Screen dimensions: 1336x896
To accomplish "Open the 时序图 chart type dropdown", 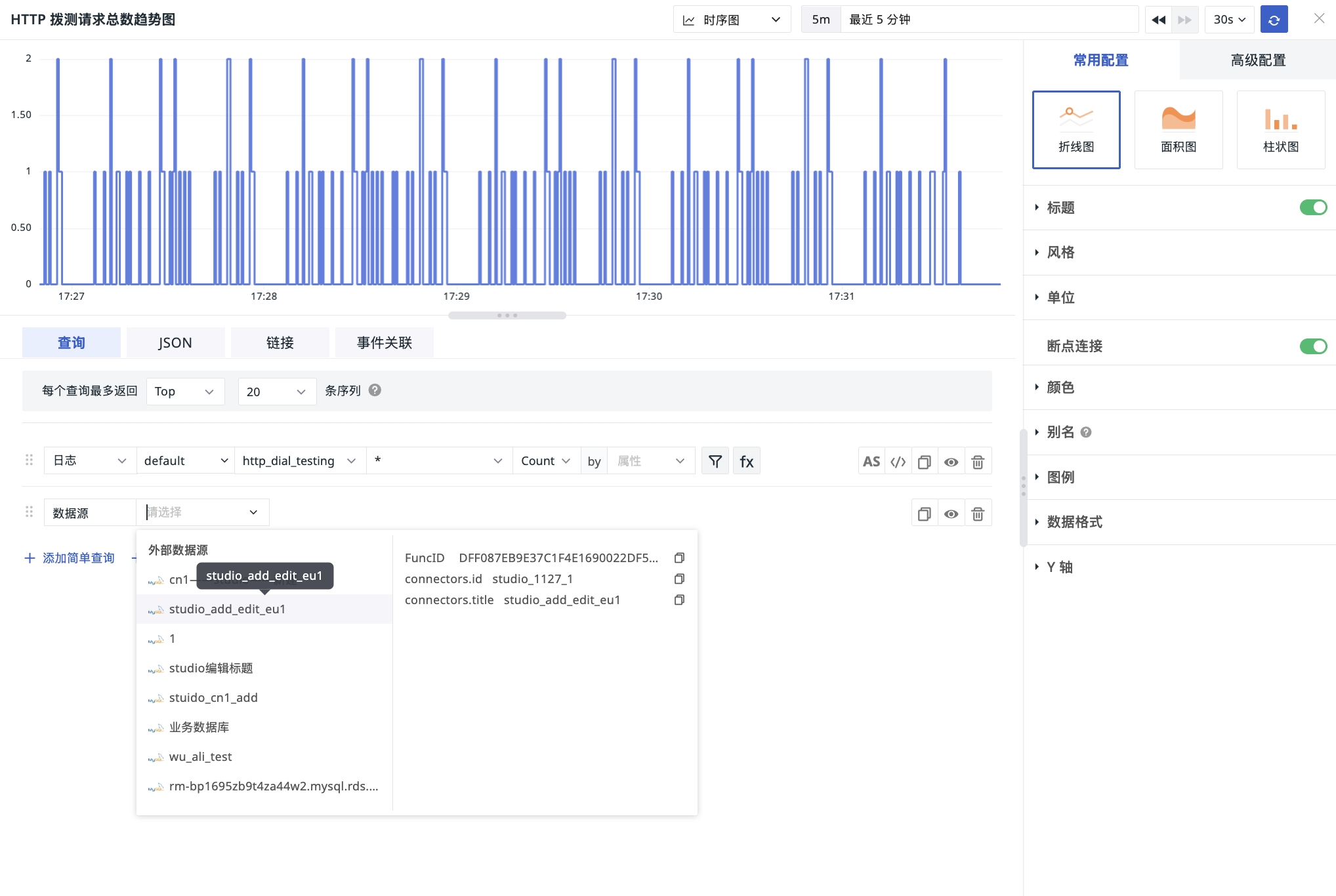I will [x=732, y=20].
